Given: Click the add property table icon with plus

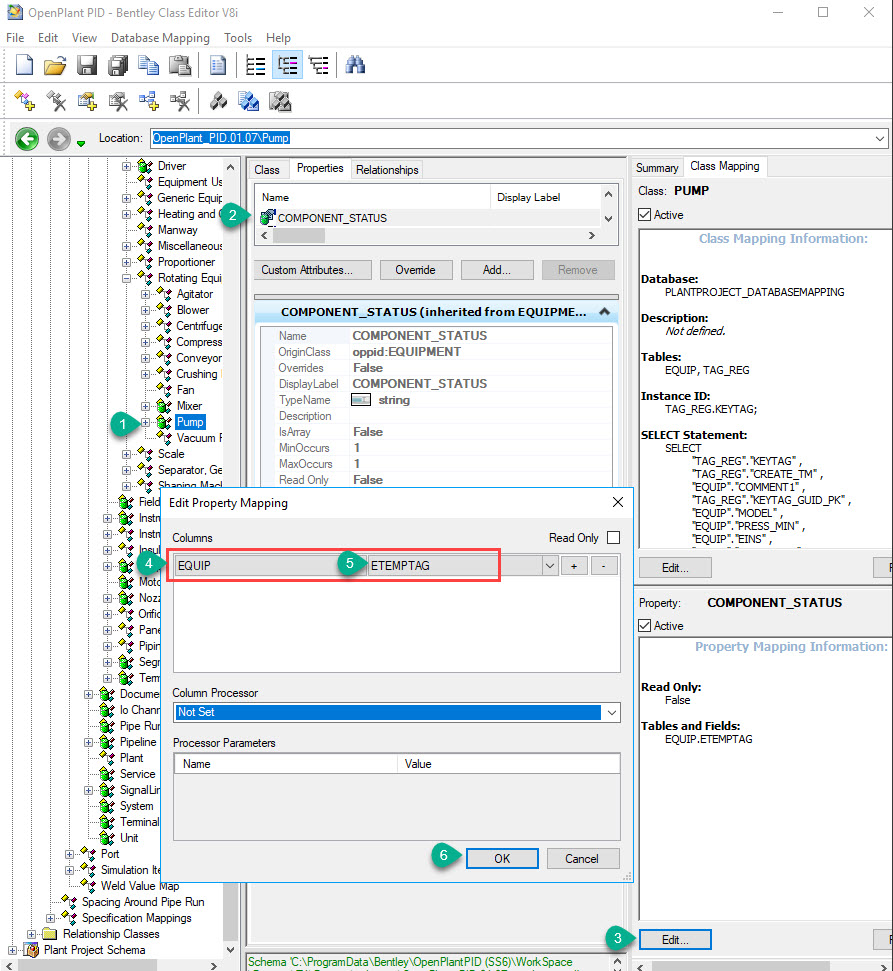Looking at the screenshot, I should click(x=87, y=101).
